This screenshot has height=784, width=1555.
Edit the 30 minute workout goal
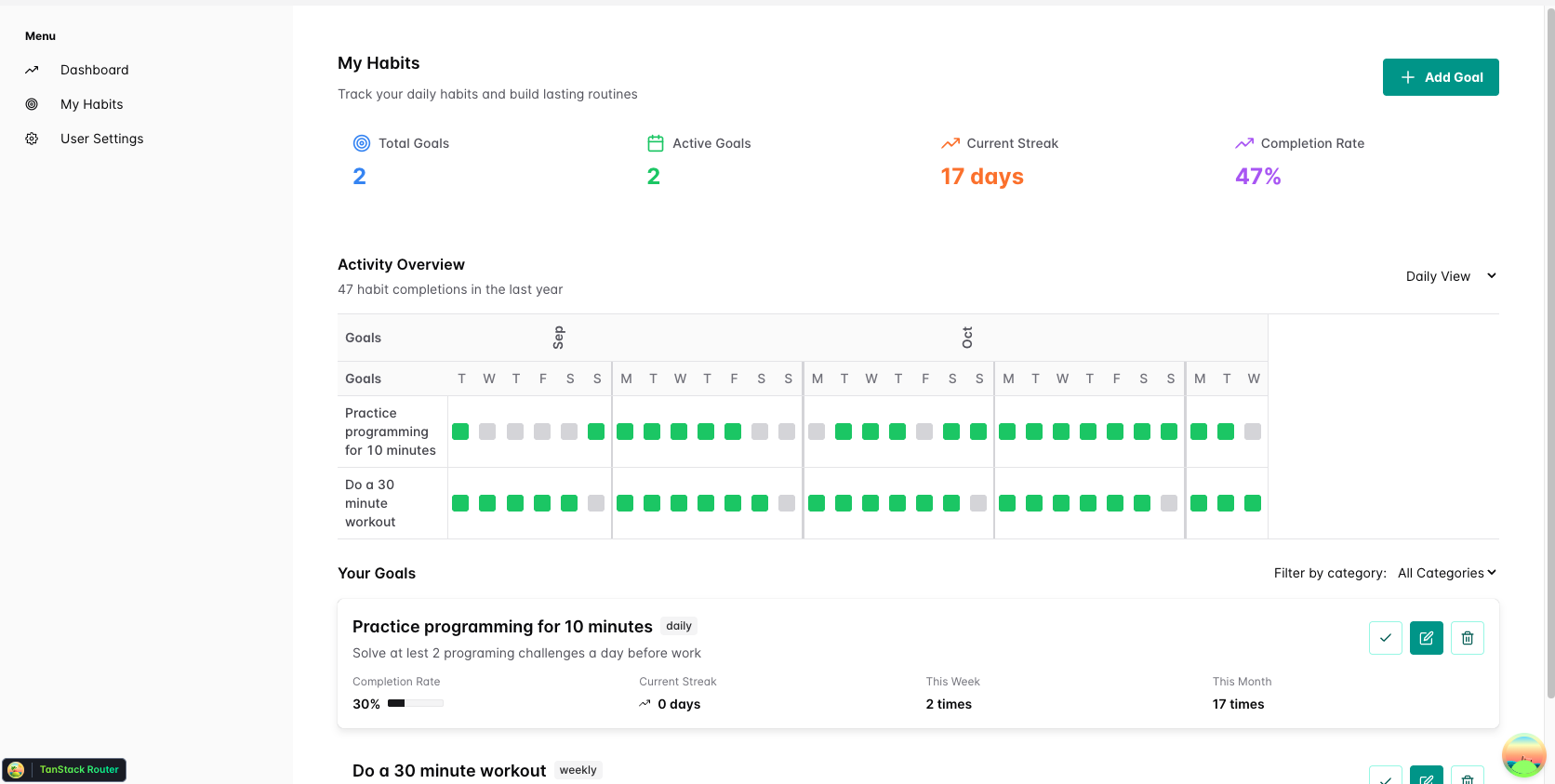click(1427, 776)
